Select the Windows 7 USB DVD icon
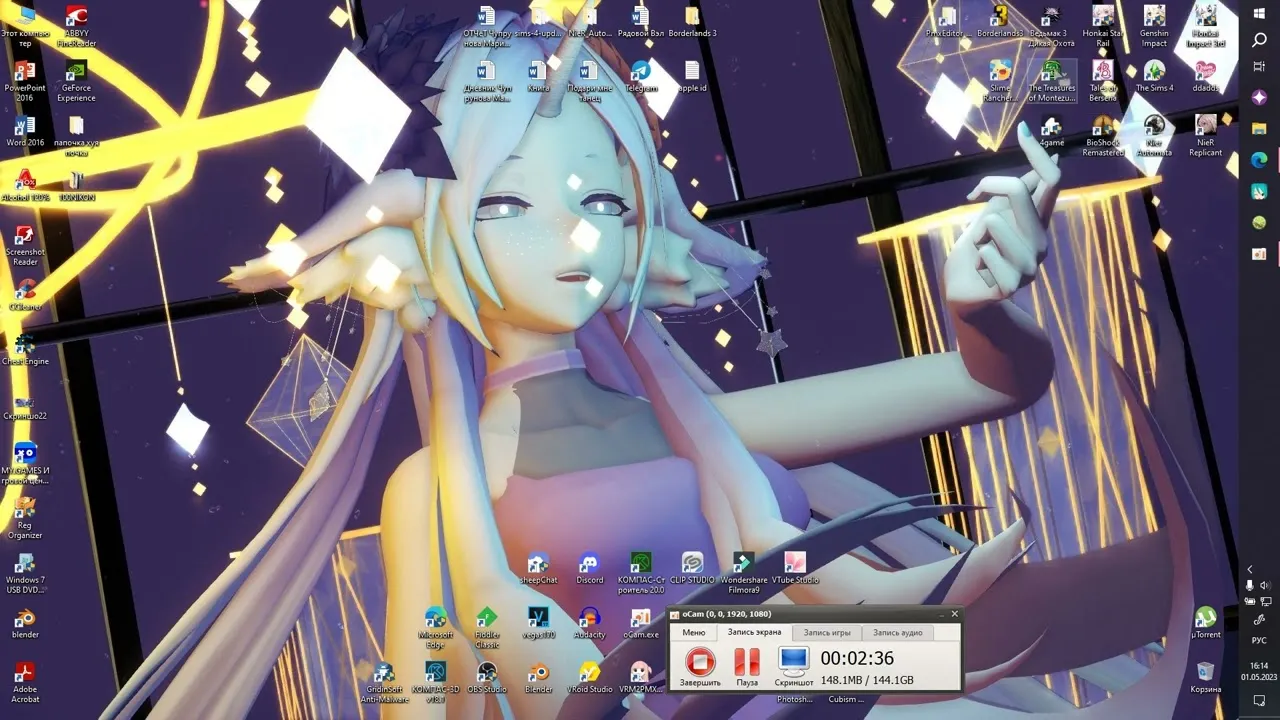Screen dimensions: 1280x720 [25, 574]
